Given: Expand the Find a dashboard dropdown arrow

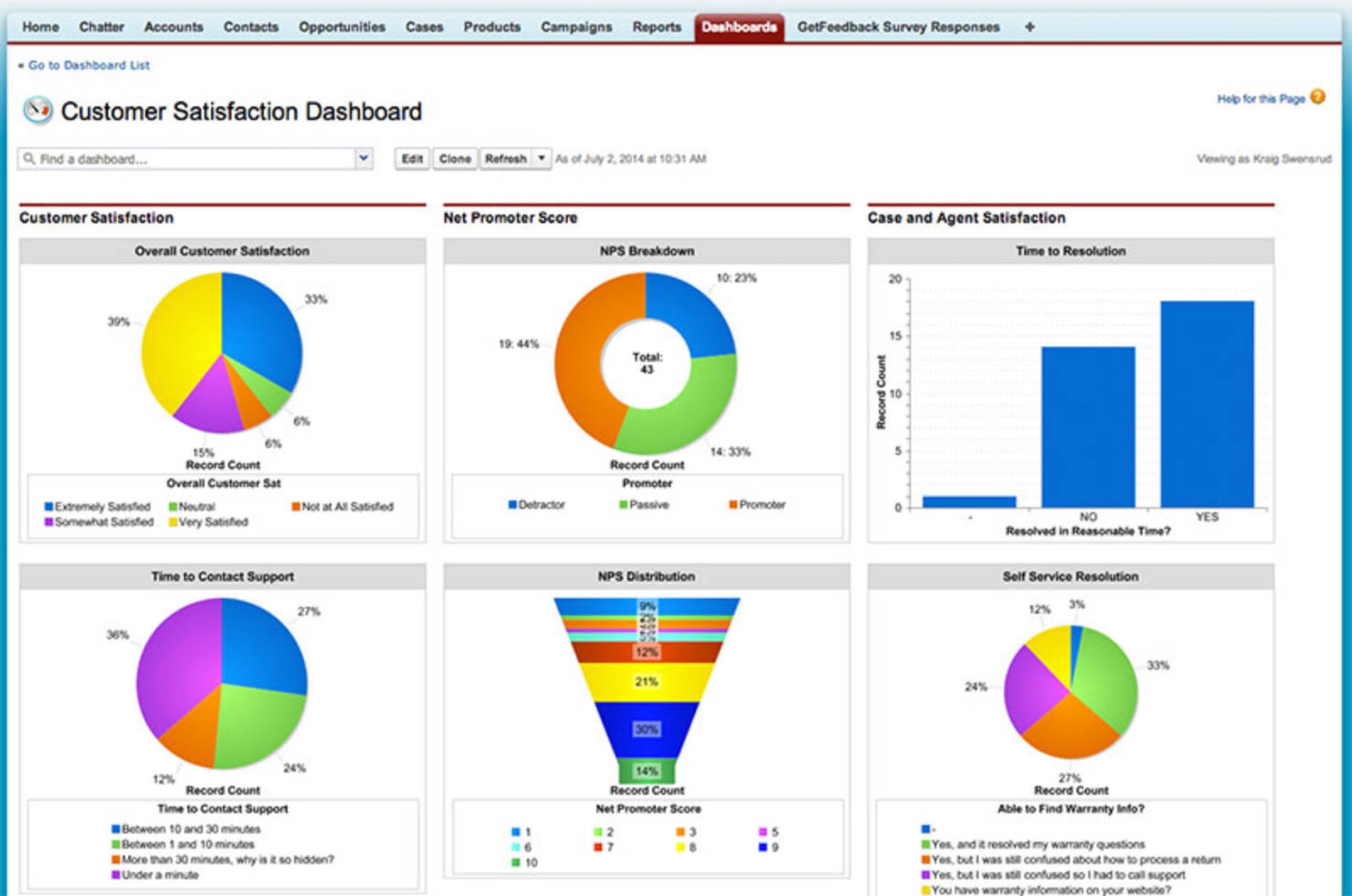Looking at the screenshot, I should 363,158.
